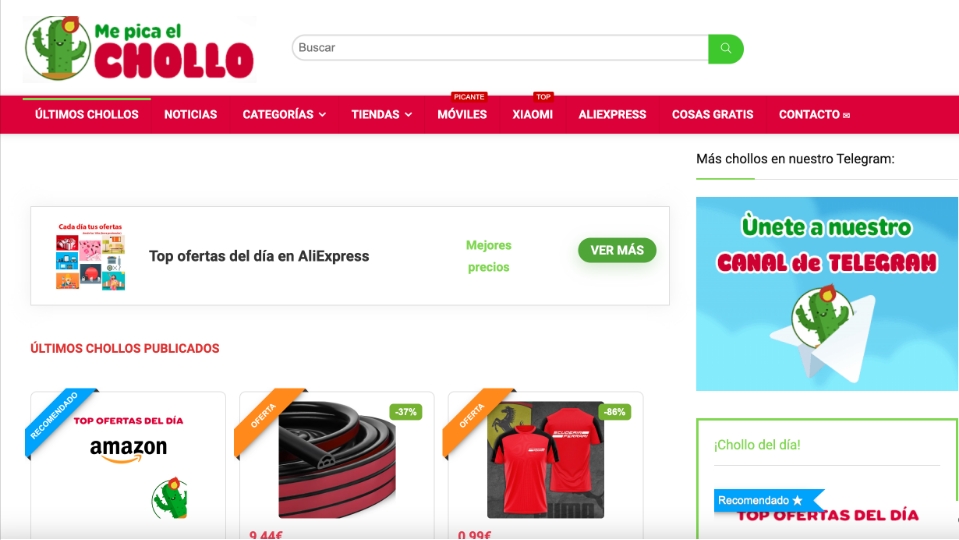Open the Me pica el Chollo cactus logo
The height and width of the screenshot is (540, 959).
click(x=139, y=49)
